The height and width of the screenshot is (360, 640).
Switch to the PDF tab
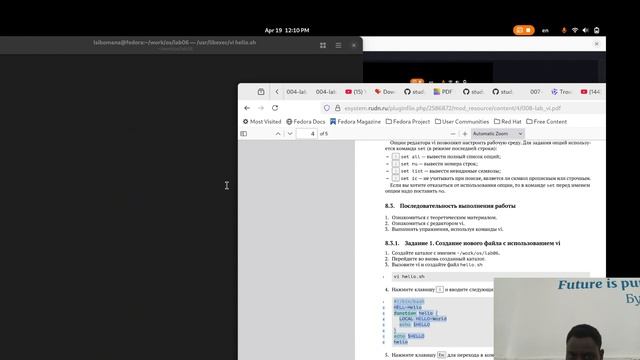[x=443, y=92]
